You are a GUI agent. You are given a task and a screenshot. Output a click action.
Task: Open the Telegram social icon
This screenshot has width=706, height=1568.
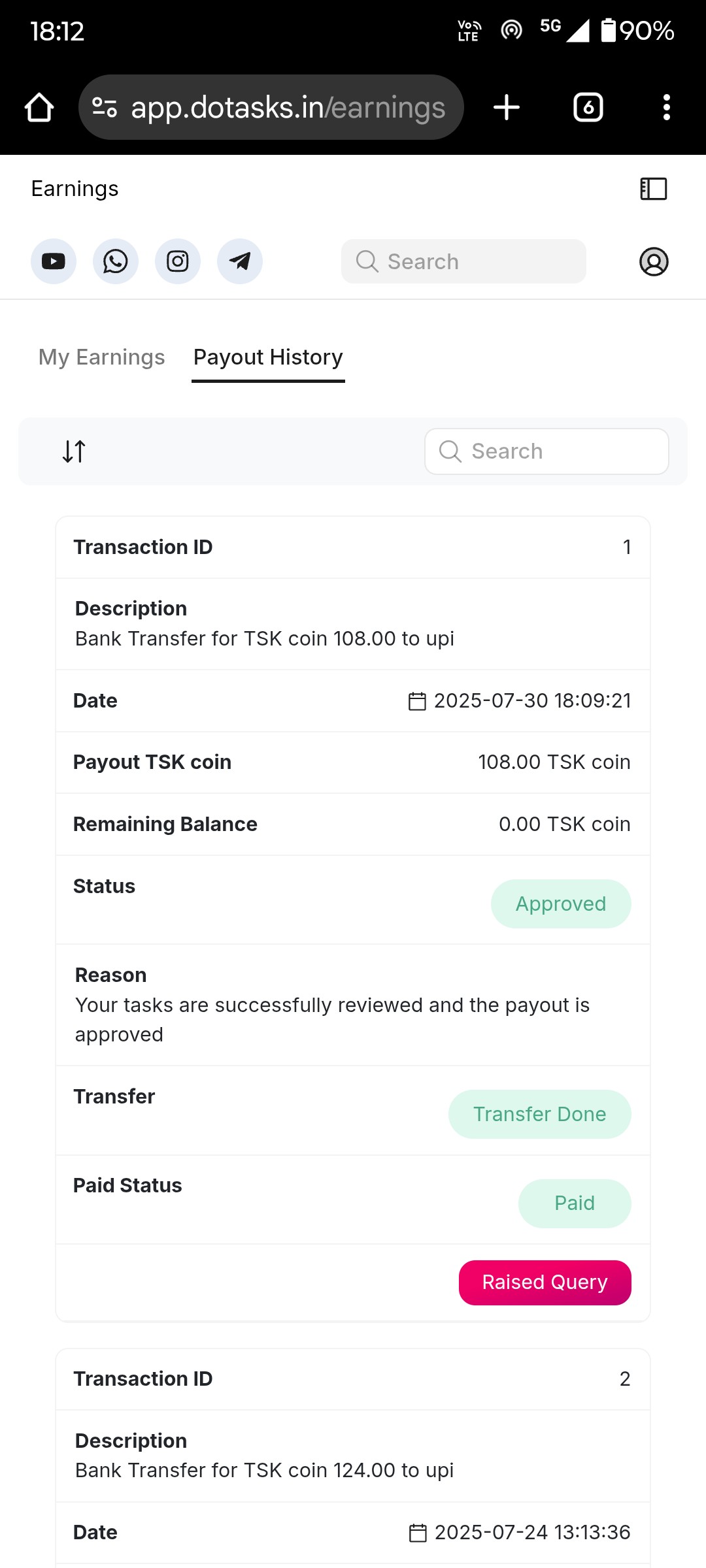point(240,261)
